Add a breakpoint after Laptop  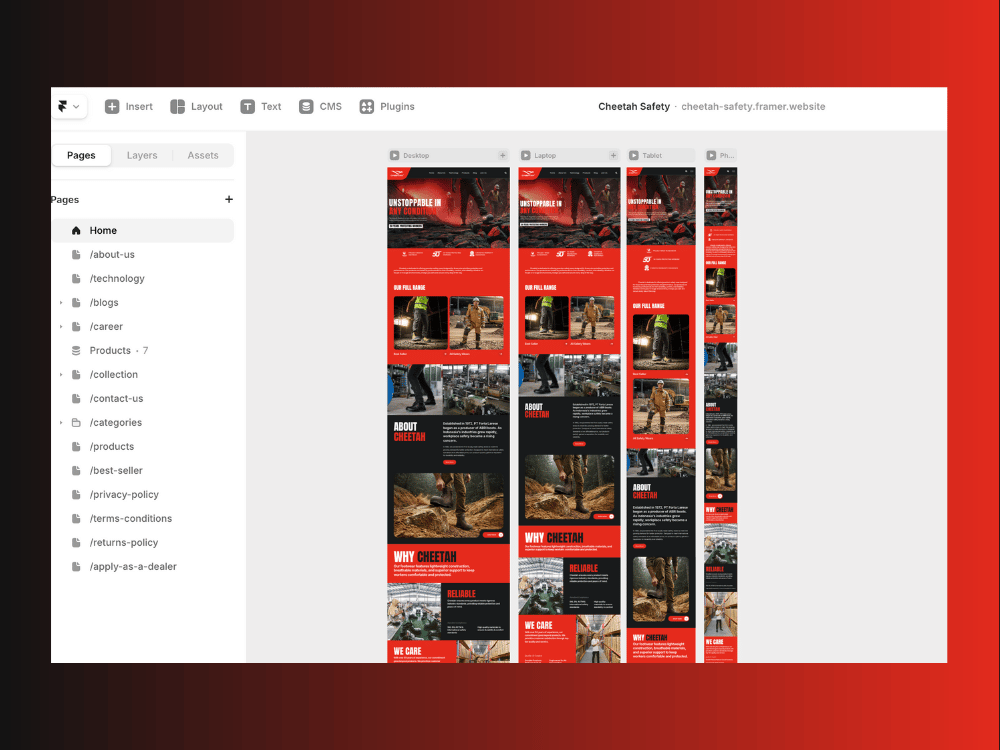point(613,156)
